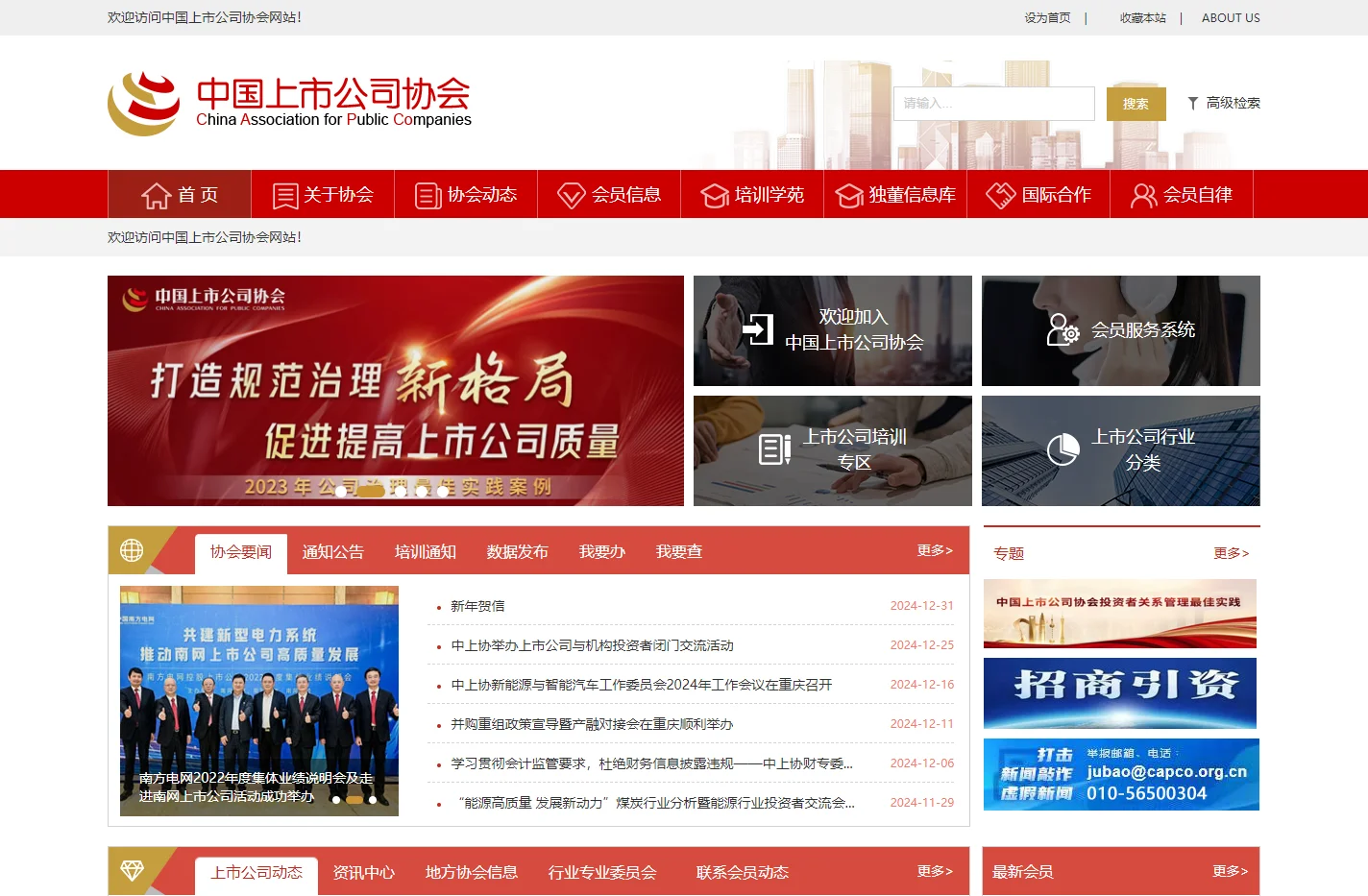Click the 培训学苑 graduation cap icon
The width and height of the screenshot is (1368, 896).
715,196
